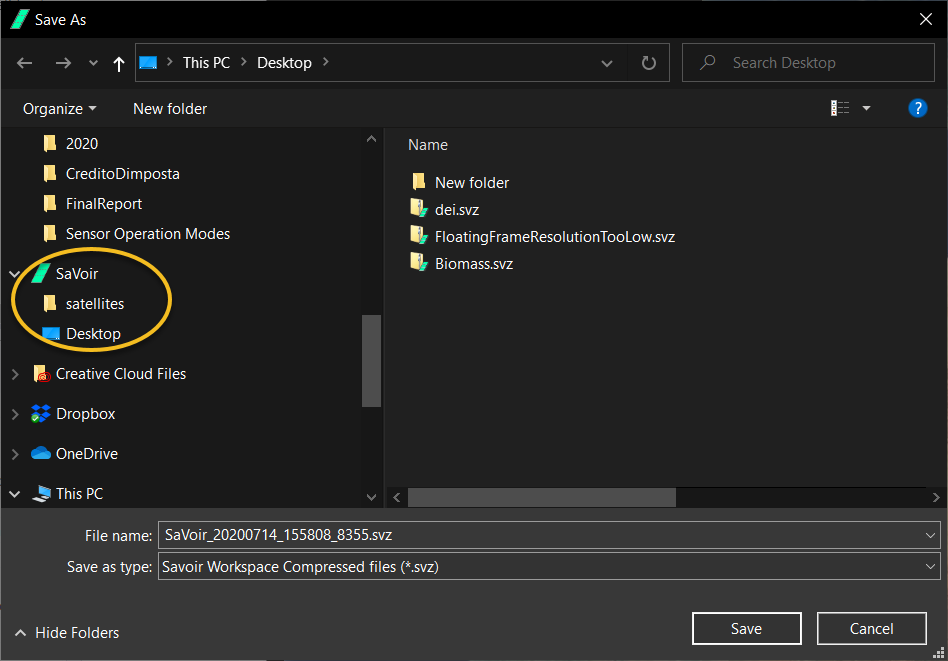Select the Biomass.svz file
The width and height of the screenshot is (948, 661).
[x=473, y=264]
